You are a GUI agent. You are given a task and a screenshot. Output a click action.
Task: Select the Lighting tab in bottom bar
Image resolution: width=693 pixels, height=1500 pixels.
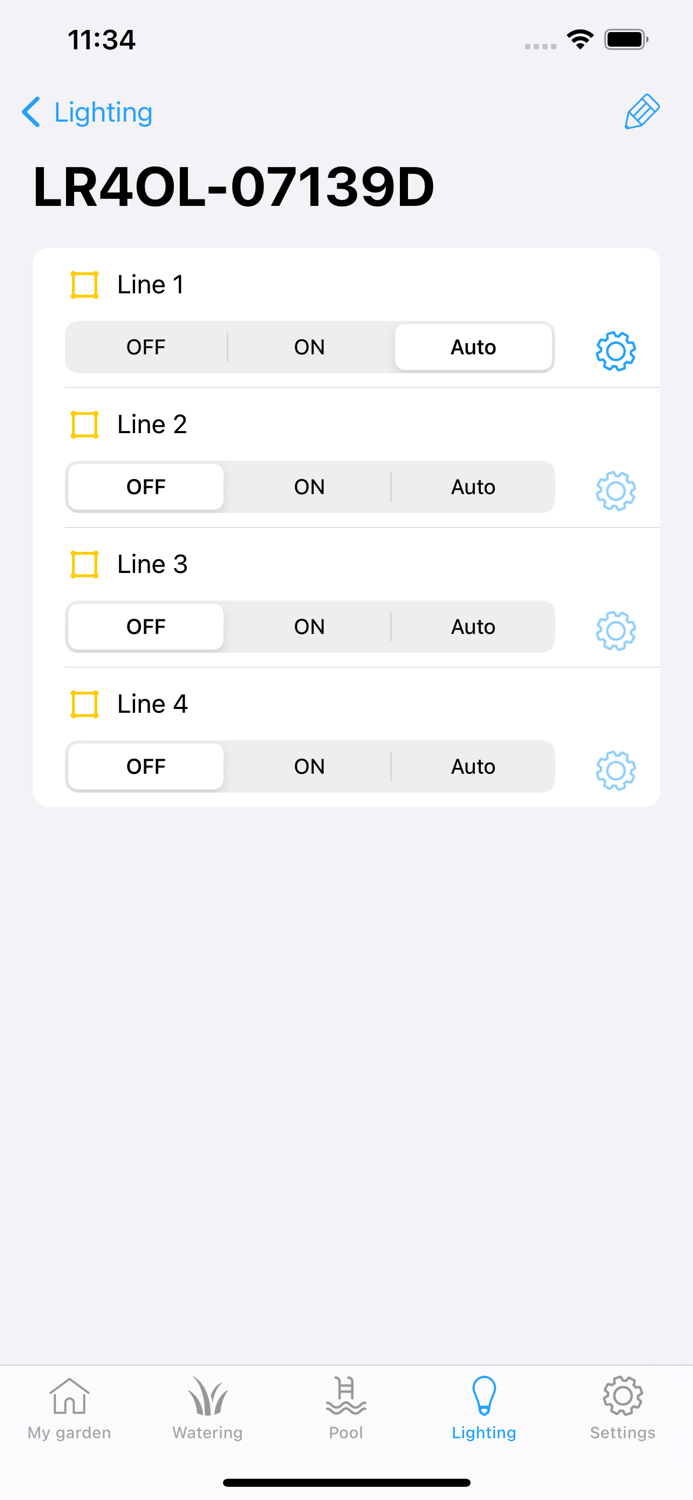[484, 1407]
